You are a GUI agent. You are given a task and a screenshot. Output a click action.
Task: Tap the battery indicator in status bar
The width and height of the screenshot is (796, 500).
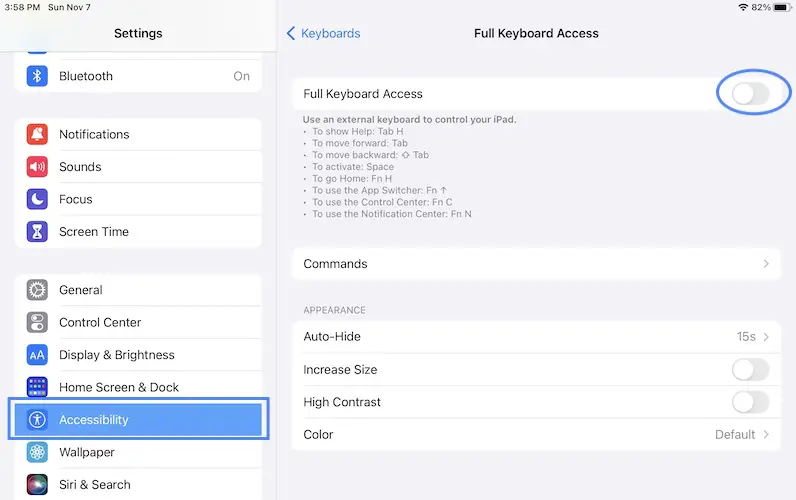point(780,7)
